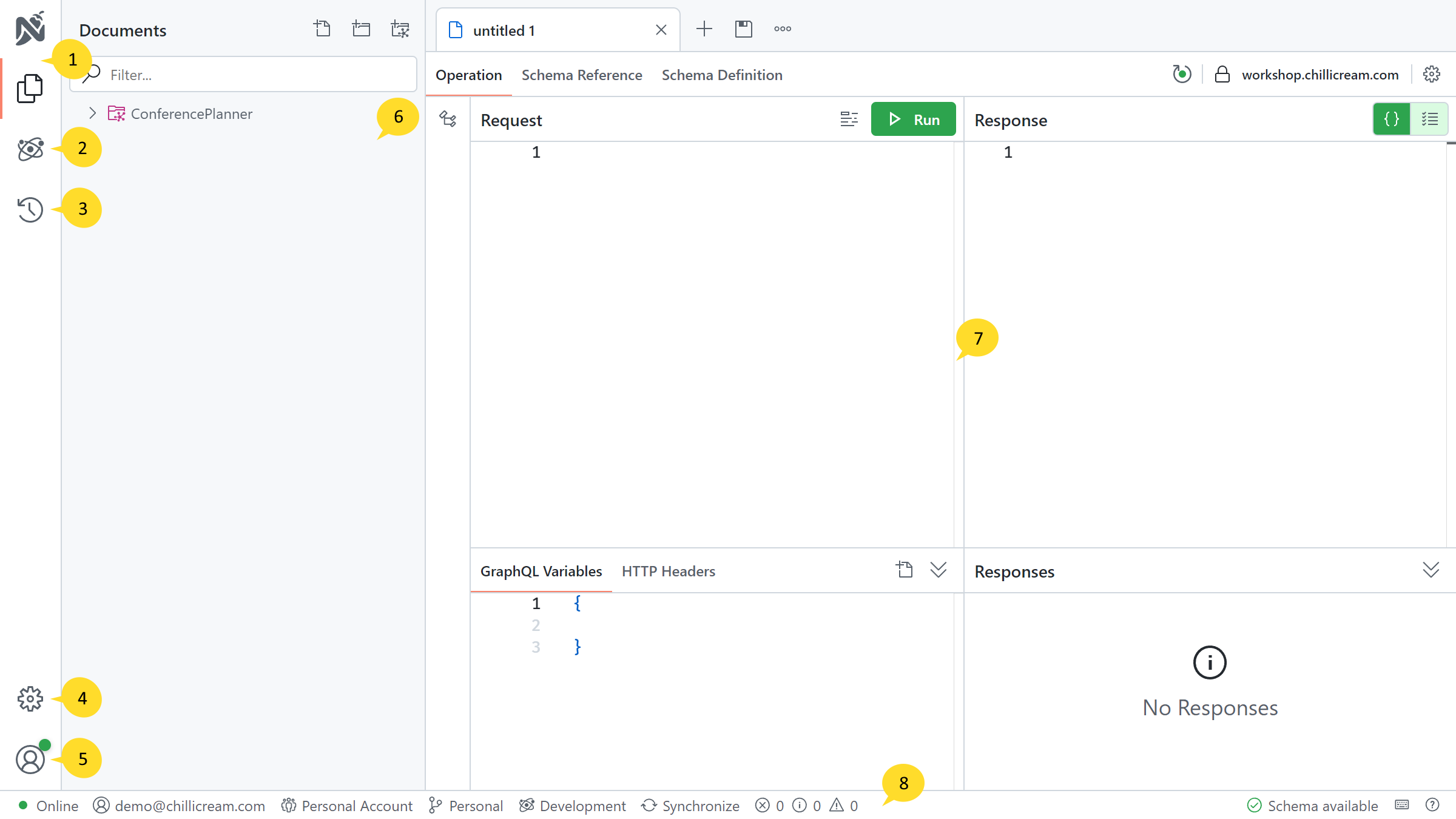Open the APIs atom icon in sidebar

tap(30, 149)
